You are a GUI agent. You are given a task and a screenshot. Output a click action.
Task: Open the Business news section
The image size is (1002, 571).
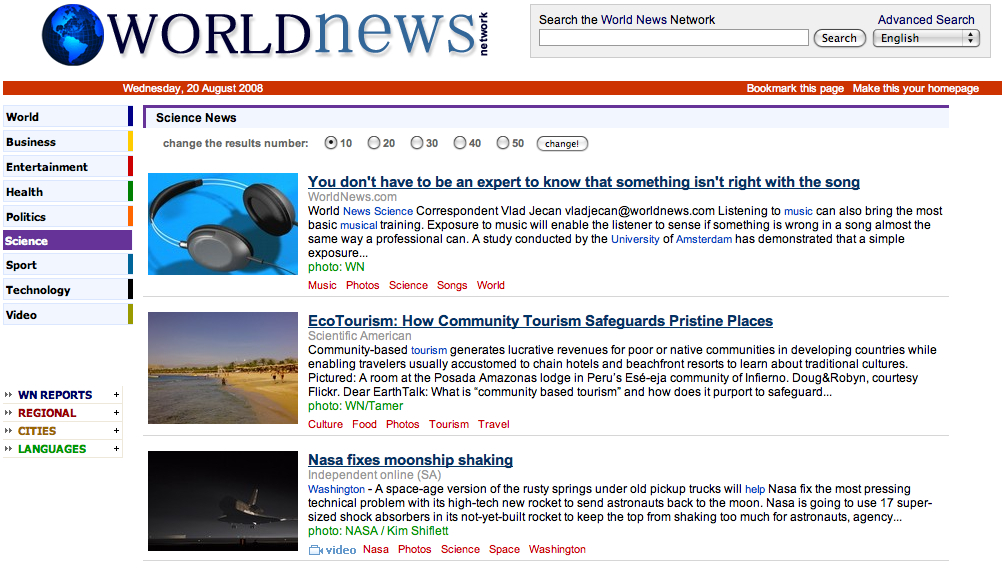coord(68,142)
